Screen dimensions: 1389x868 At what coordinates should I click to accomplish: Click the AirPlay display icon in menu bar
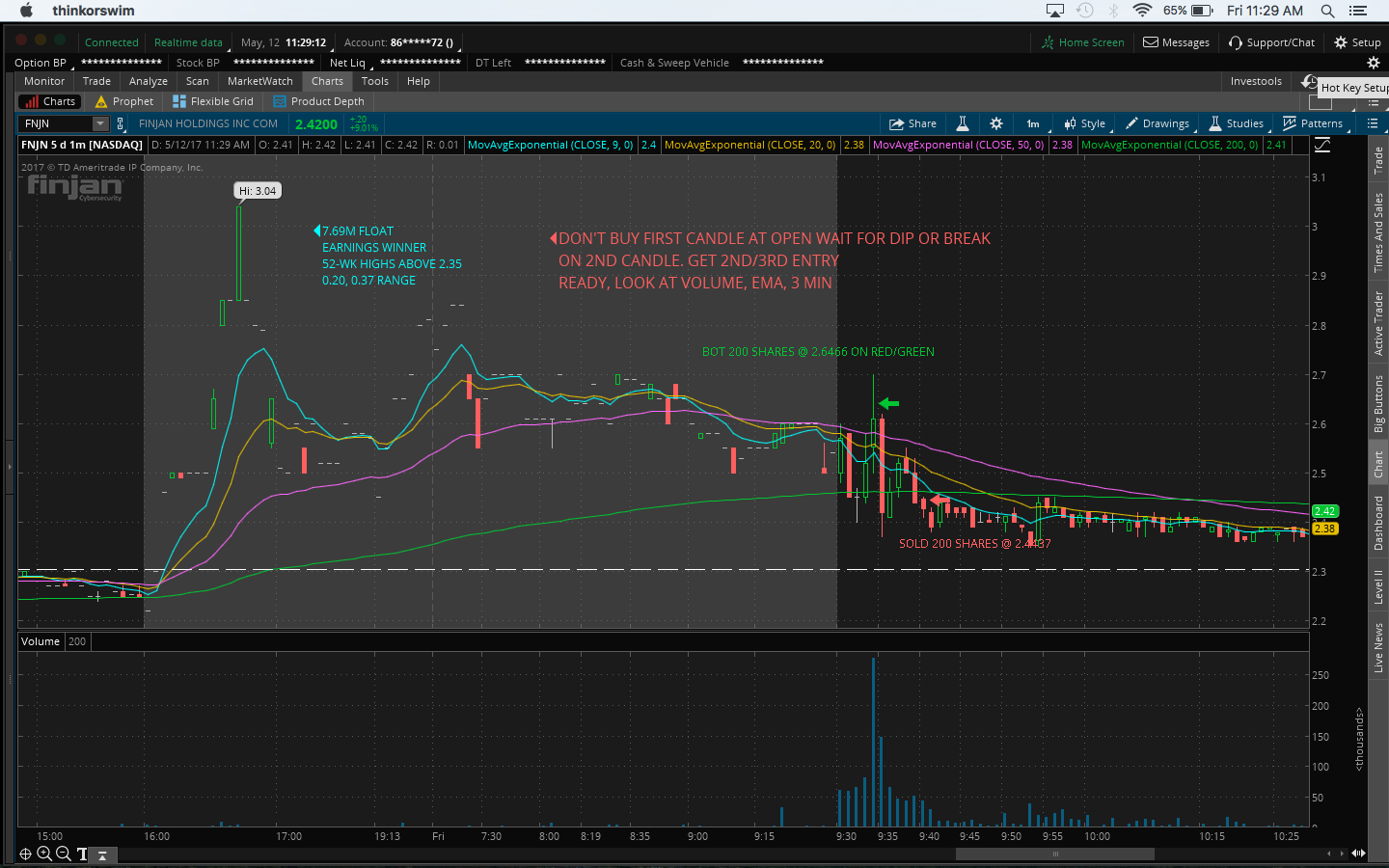coord(1055,11)
